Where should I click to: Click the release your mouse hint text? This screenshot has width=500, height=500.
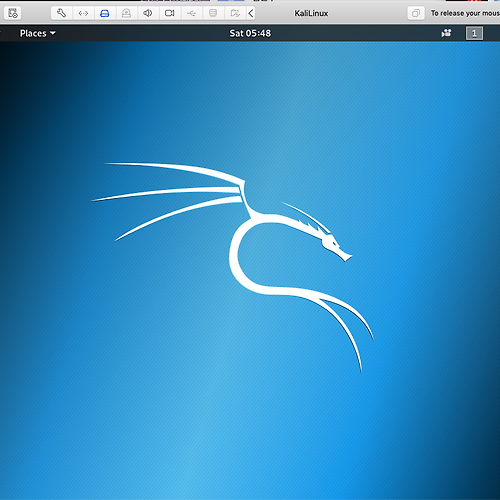(465, 13)
